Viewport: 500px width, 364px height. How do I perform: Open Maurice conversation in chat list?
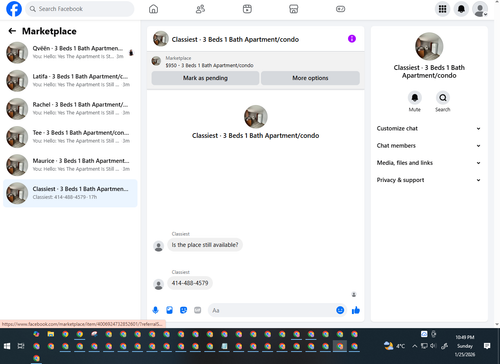pyautogui.click(x=70, y=165)
